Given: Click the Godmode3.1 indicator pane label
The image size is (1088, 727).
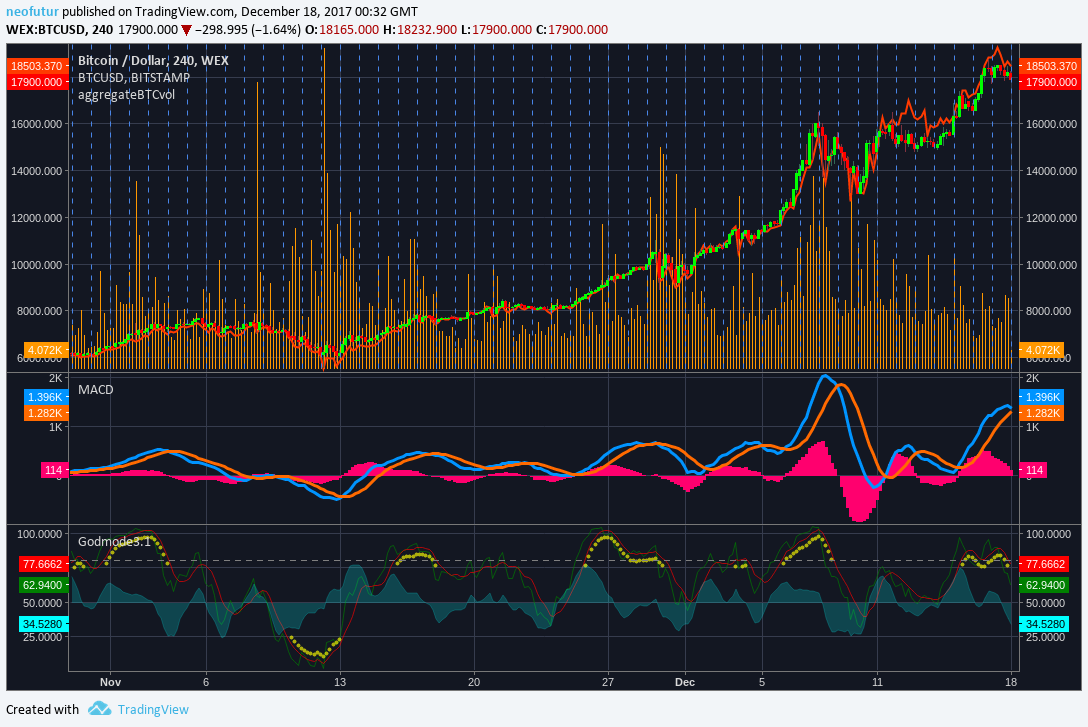Looking at the screenshot, I should tap(115, 542).
